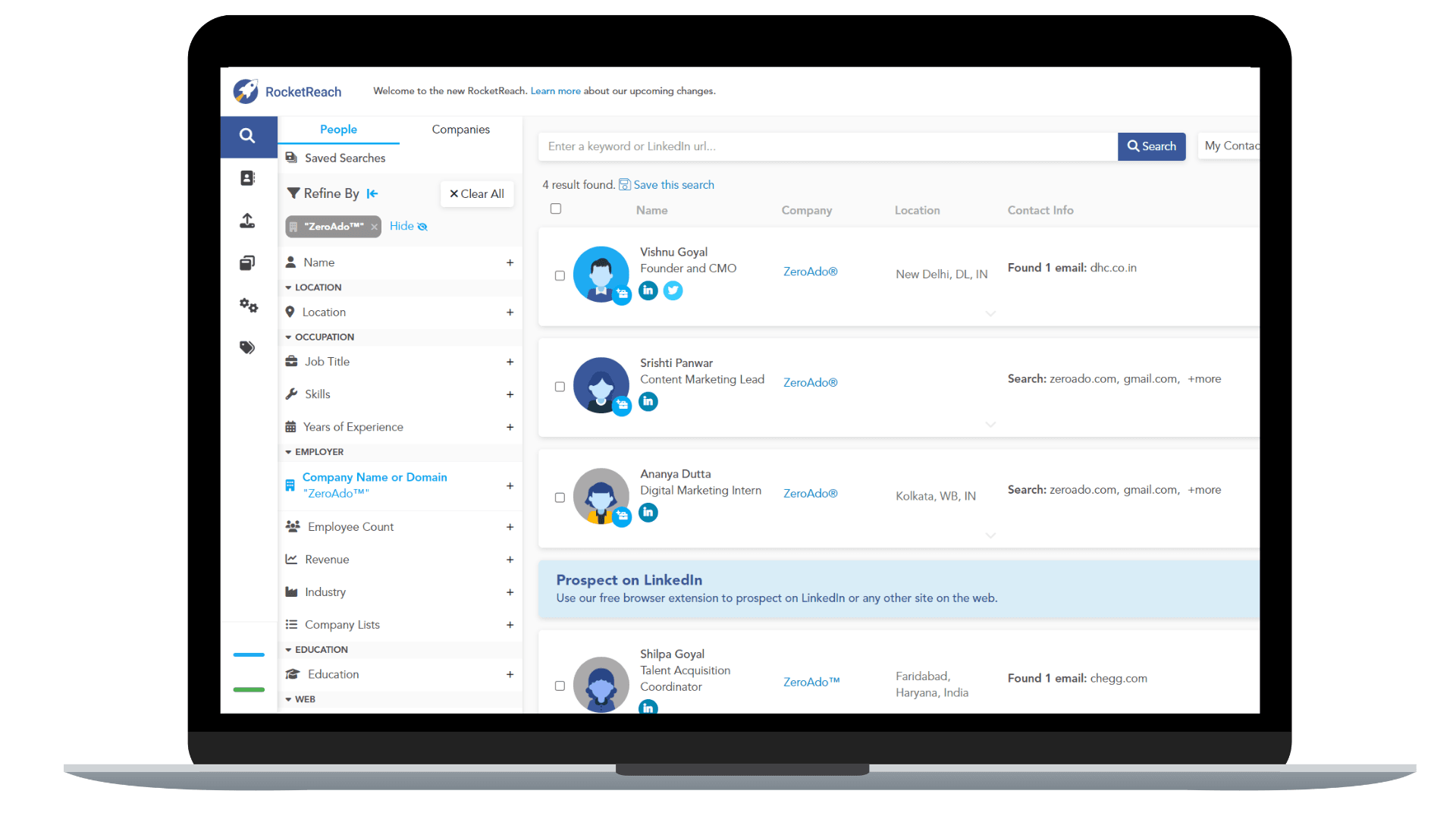
Task: Open the upload icon in sidebar
Action: (x=247, y=221)
